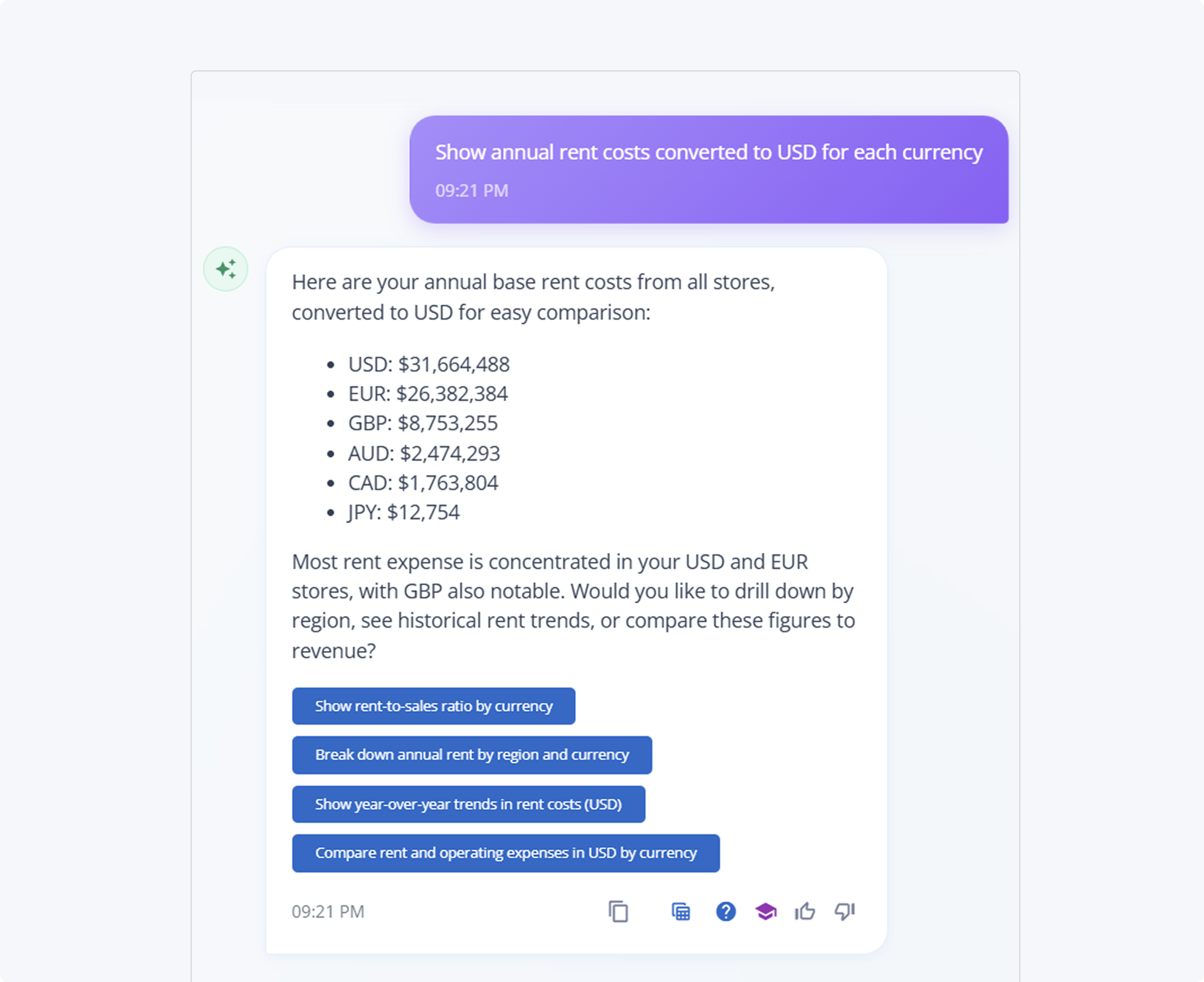Screen dimensions: 1204x982
Task: Click the USD: $31,664,488 list item
Action: (428, 364)
